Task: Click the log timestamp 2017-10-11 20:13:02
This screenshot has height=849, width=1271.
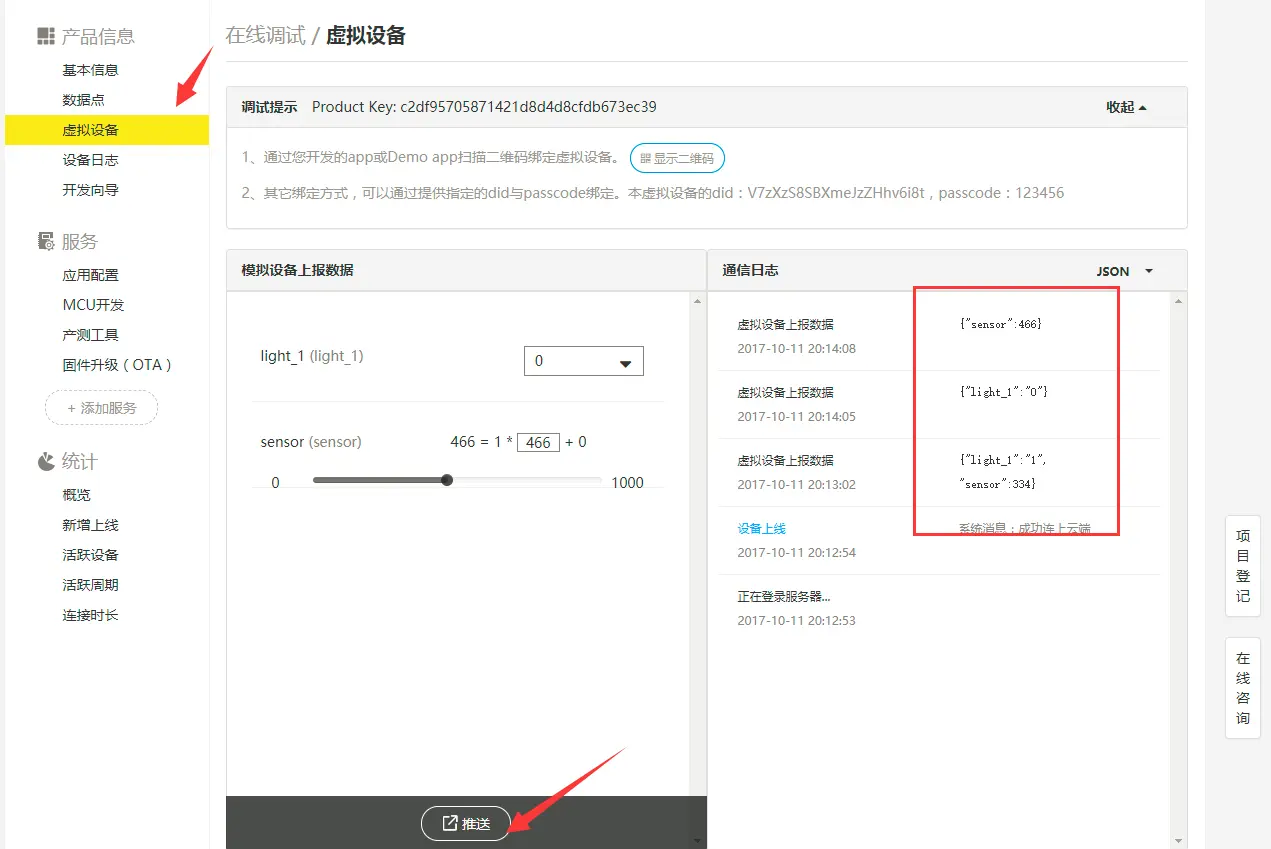Action: coord(797,485)
